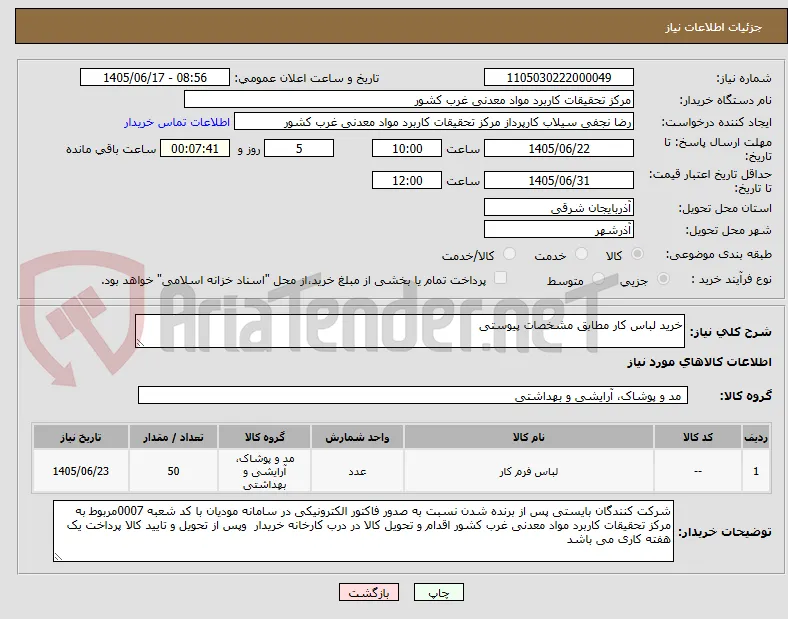Select the جزیی purchase type radio
Screen dimensions: 788x619
(x=663, y=279)
